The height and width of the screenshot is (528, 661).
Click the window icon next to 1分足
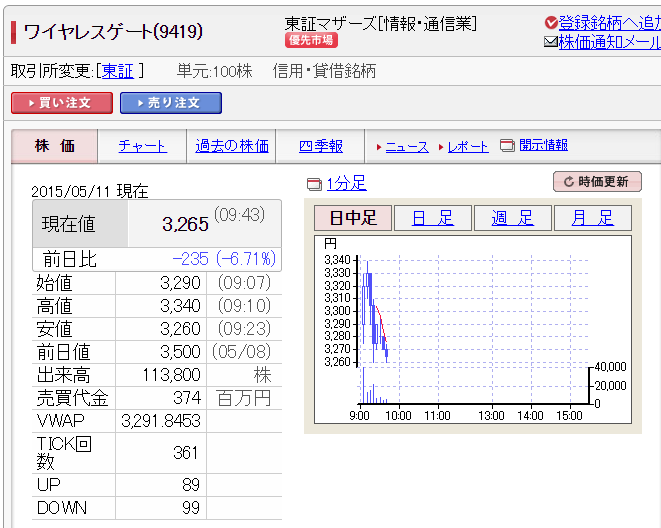[x=313, y=184]
